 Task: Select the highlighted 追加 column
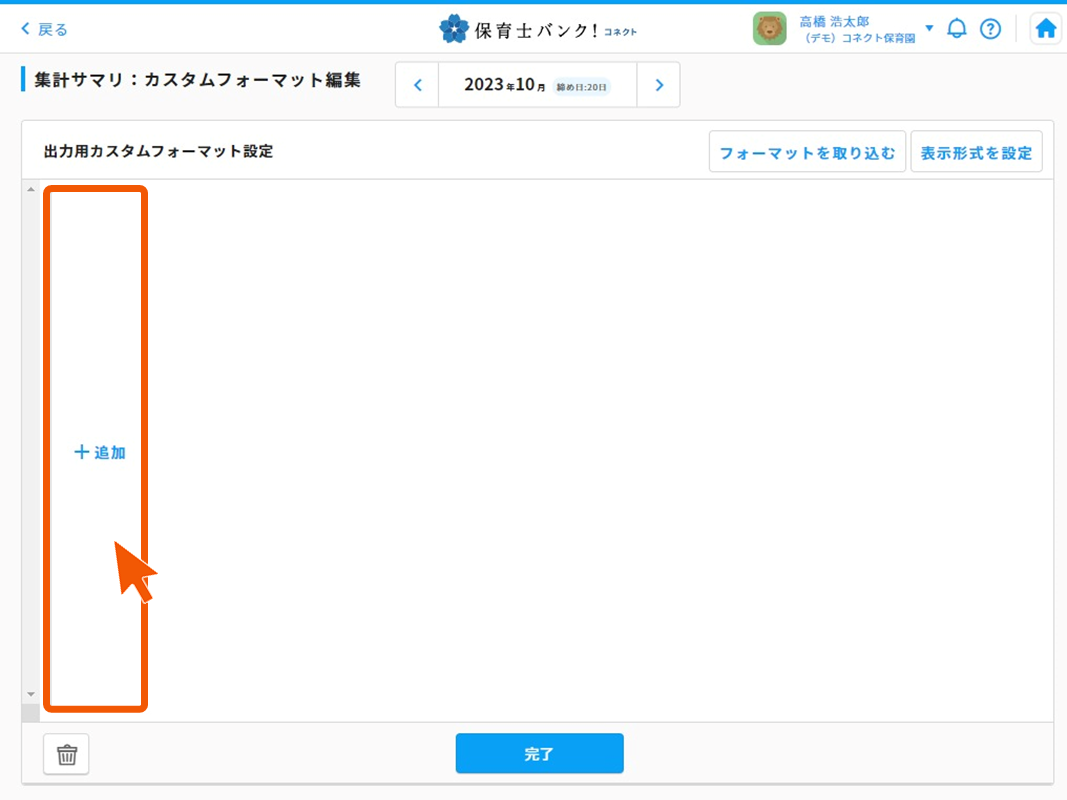pyautogui.click(x=95, y=452)
